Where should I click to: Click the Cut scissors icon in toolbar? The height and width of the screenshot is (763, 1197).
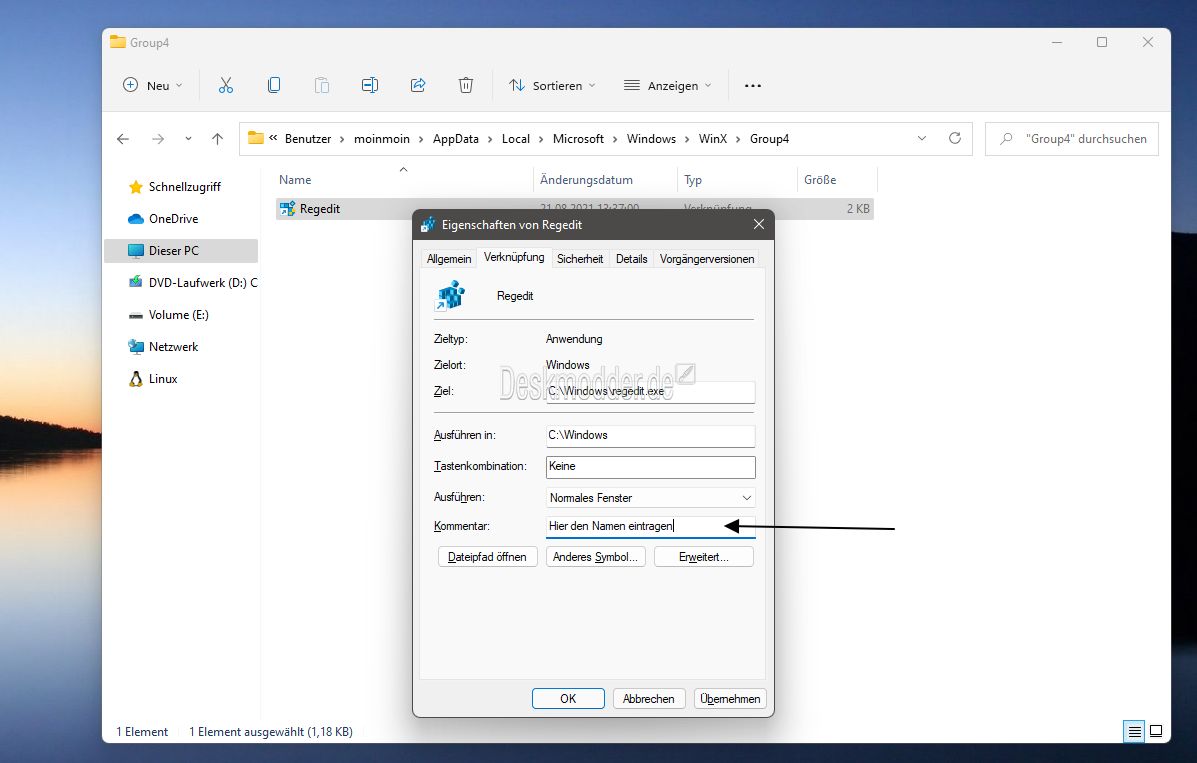click(x=225, y=86)
